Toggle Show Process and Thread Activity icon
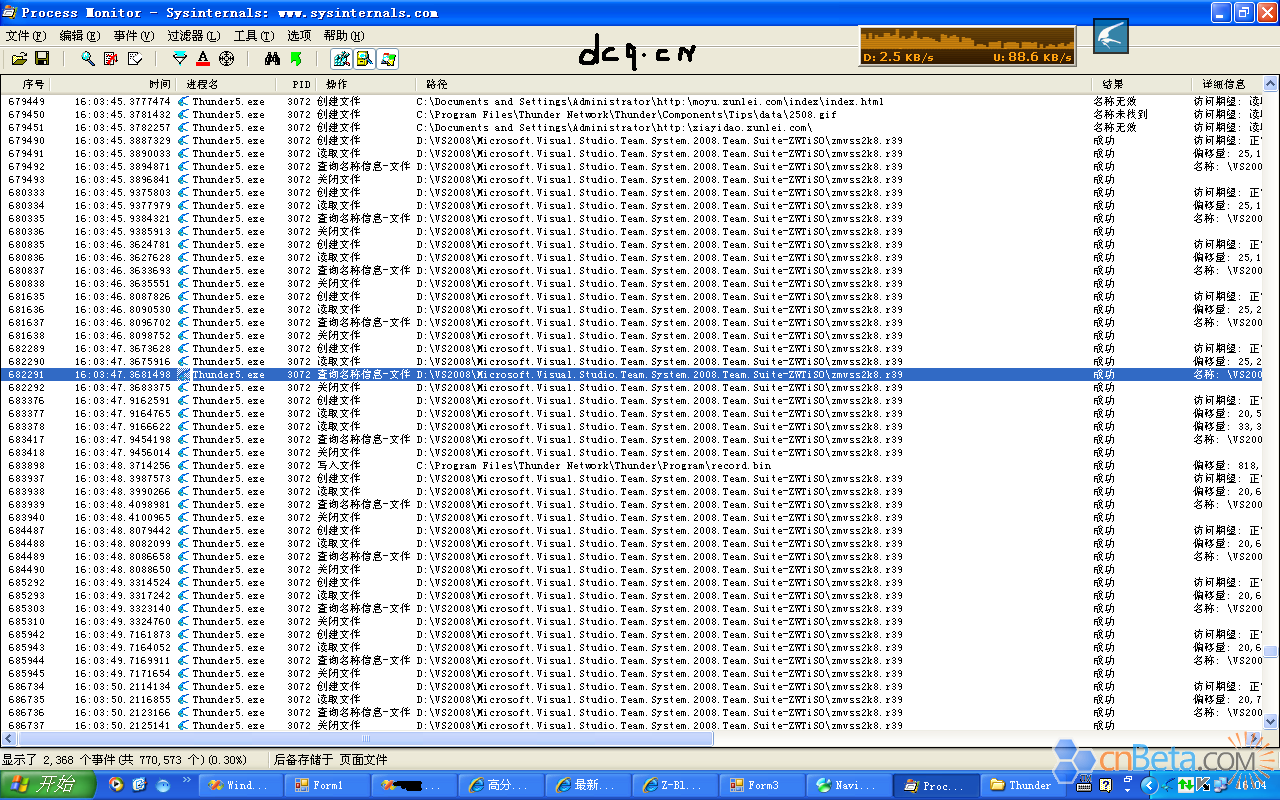 pos(388,59)
